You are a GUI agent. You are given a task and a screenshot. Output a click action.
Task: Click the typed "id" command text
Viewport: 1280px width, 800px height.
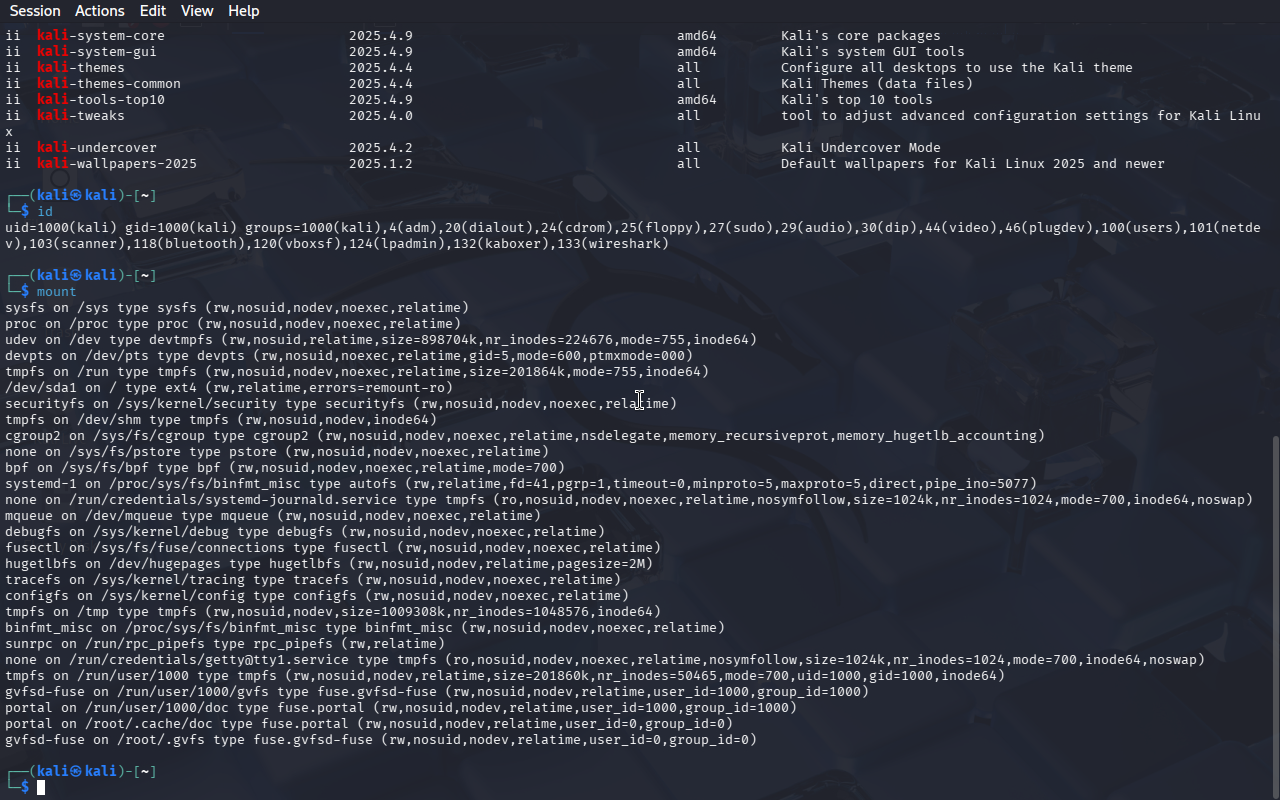45,212
